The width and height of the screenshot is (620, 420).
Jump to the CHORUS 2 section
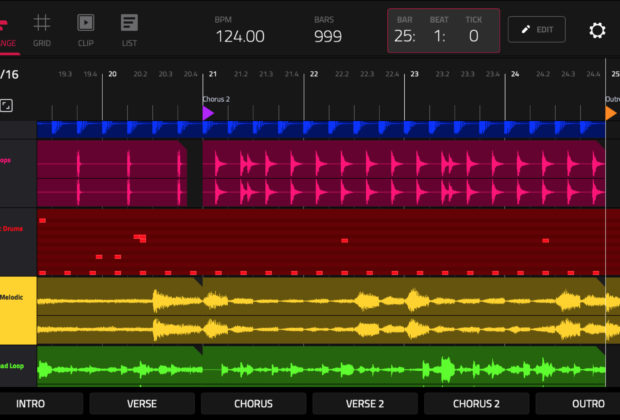click(476, 404)
